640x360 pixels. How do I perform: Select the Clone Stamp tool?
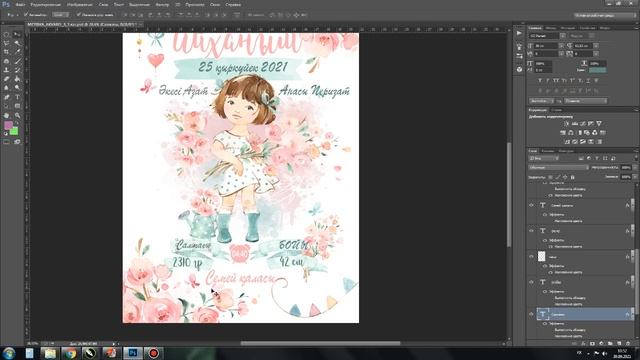click(x=7, y=70)
